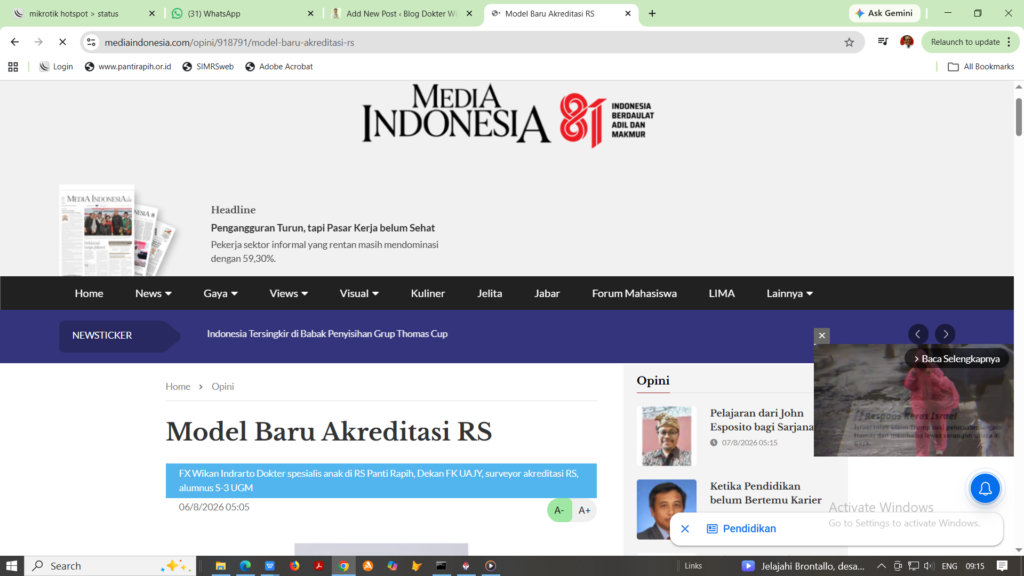1024x576 pixels.
Task: Go back with the browser back arrow
Action: coord(14,42)
